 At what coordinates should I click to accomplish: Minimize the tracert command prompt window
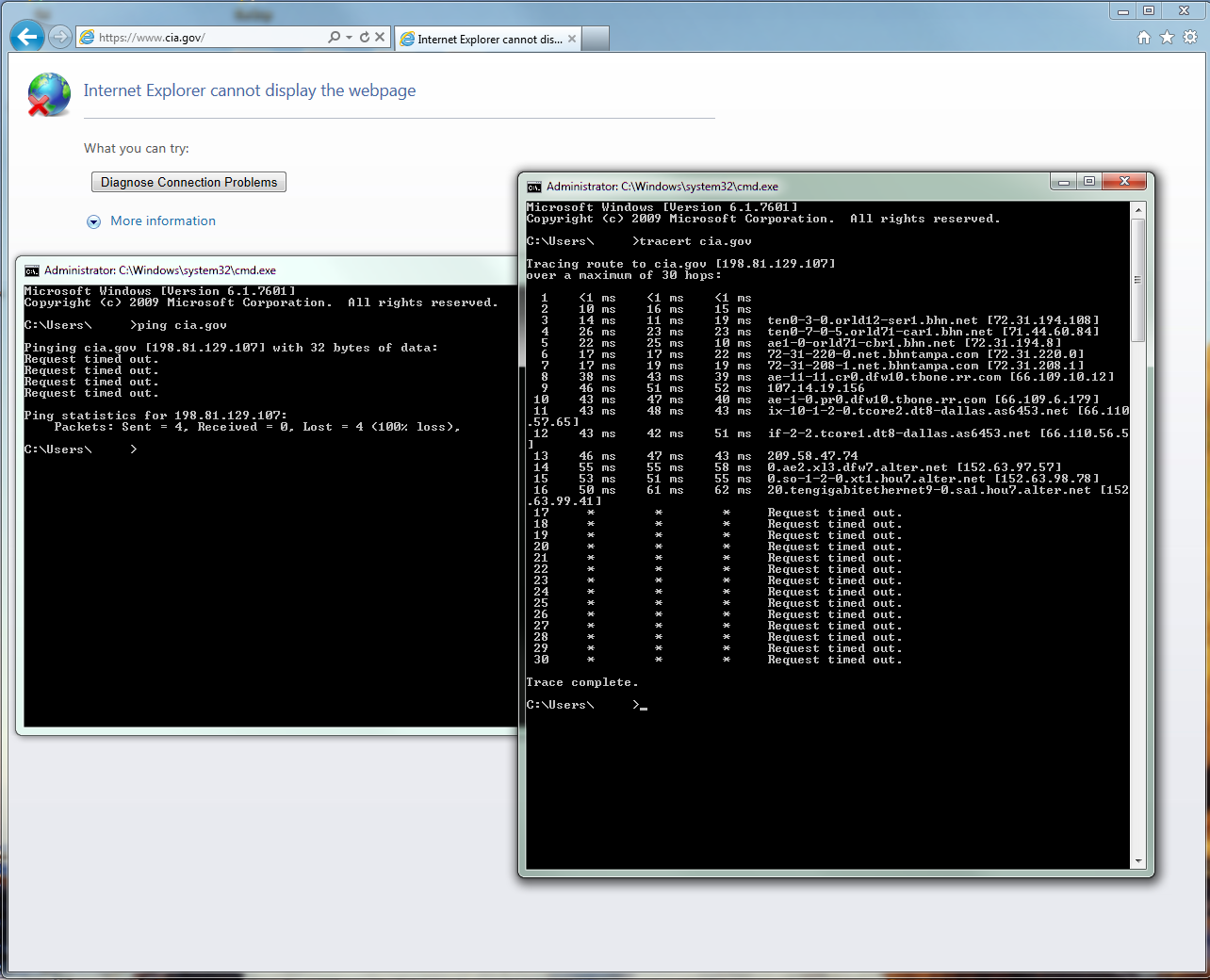click(1064, 181)
